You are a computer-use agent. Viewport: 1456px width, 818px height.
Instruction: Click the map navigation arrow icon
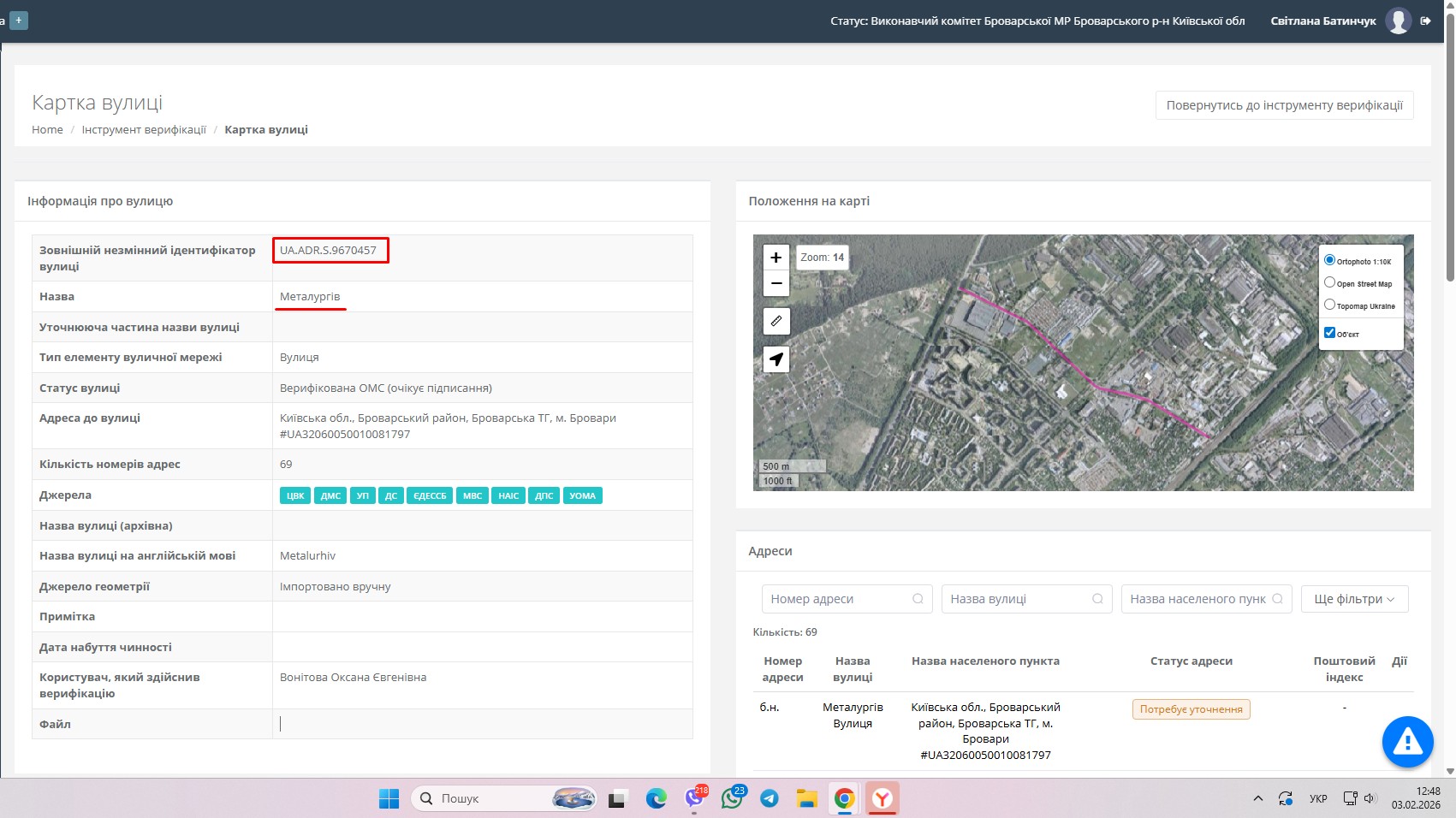tap(776, 359)
